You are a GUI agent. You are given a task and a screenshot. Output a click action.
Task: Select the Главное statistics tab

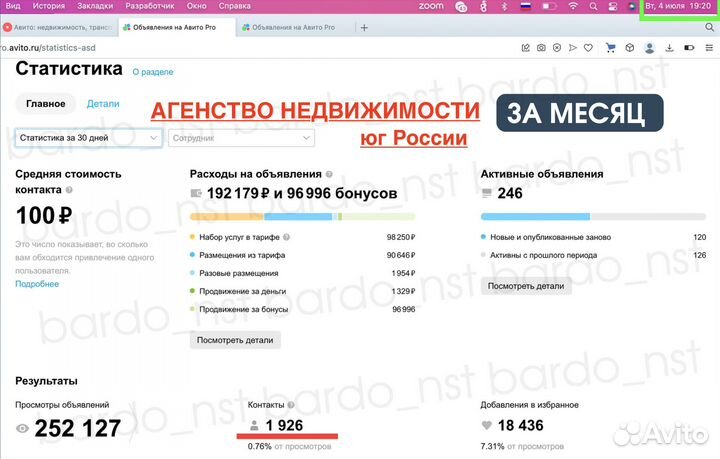45,104
